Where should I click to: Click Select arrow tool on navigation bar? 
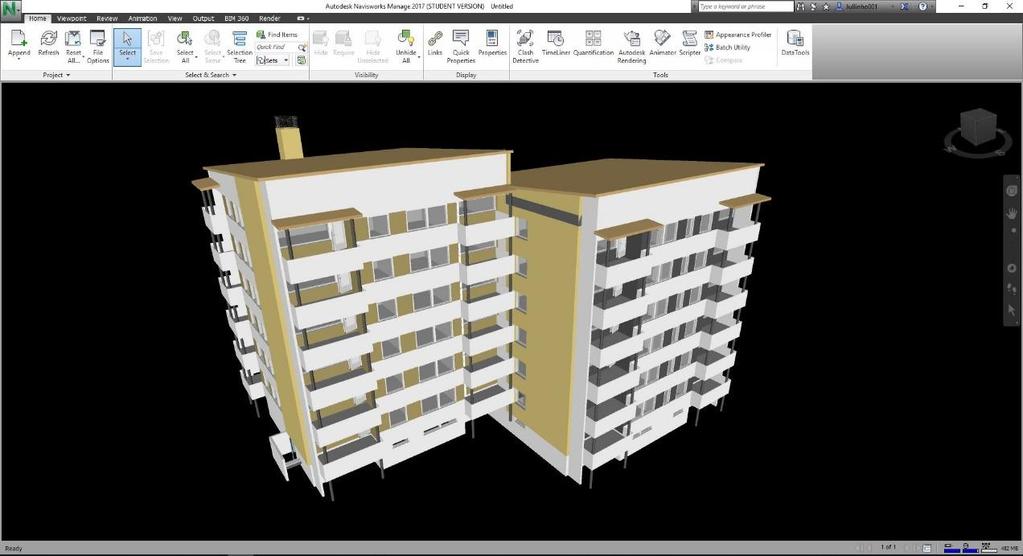coord(1012,310)
